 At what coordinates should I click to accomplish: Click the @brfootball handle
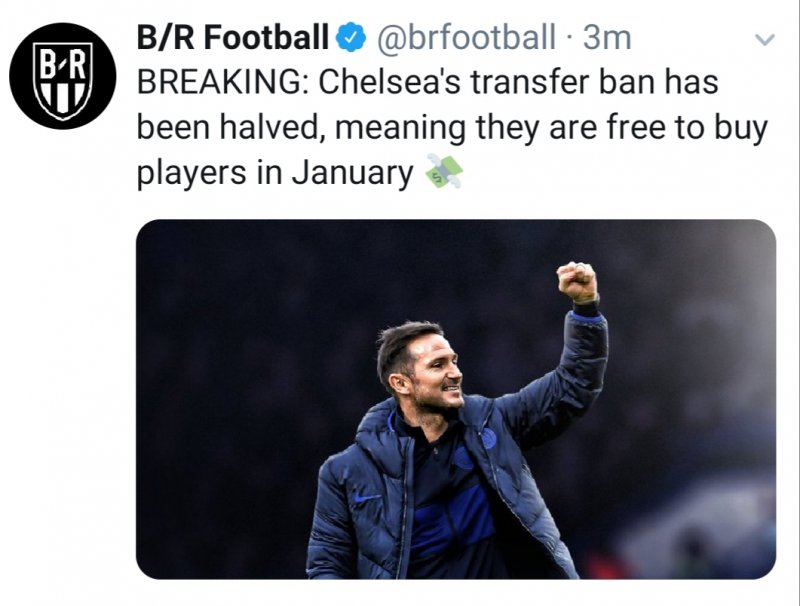(466, 39)
